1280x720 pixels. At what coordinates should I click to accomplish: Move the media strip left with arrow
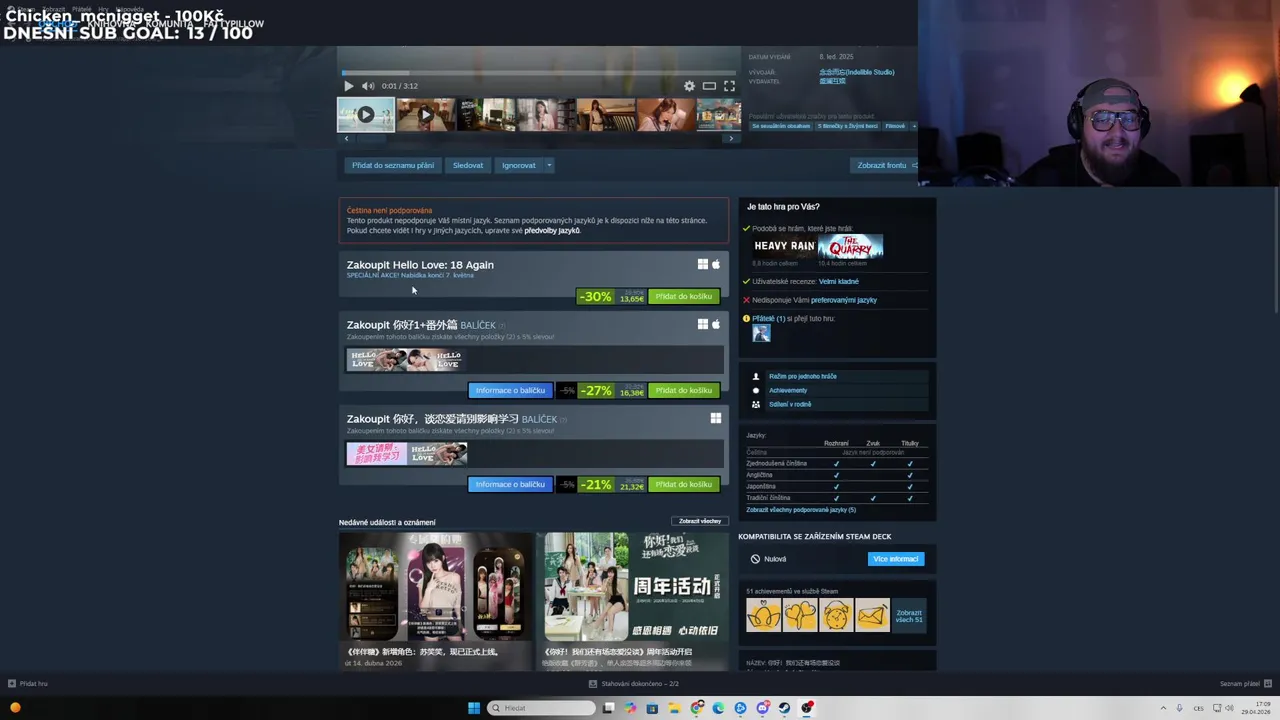tap(346, 138)
